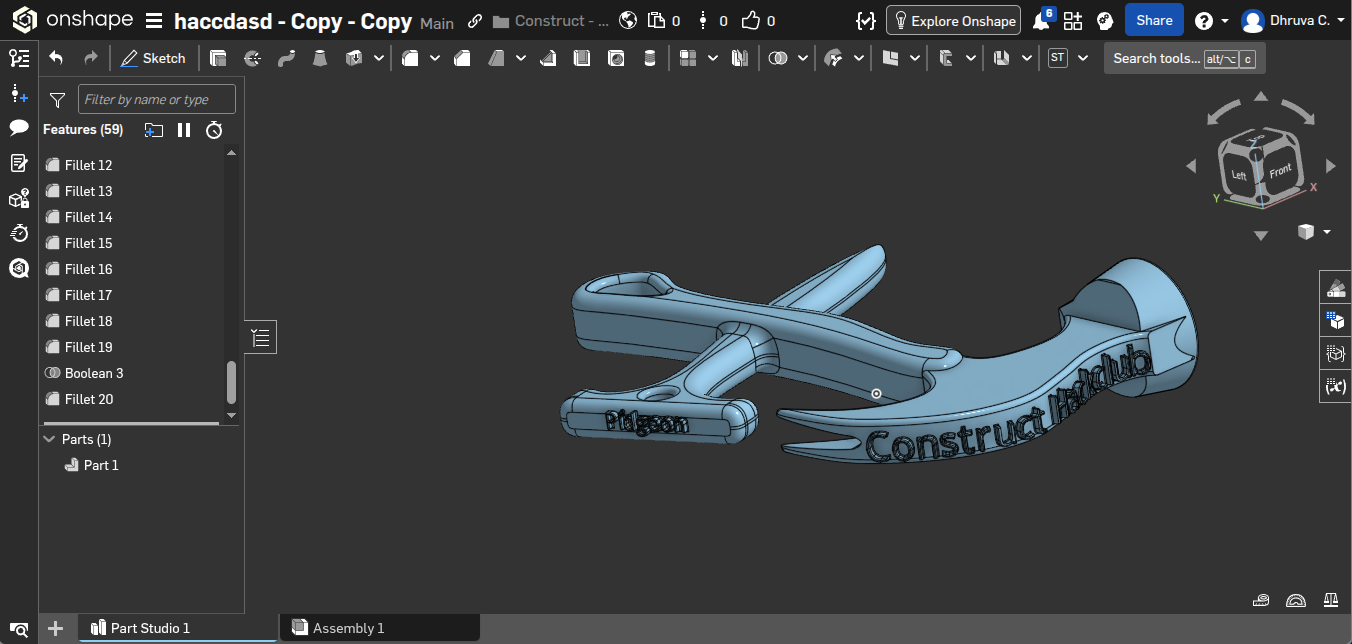This screenshot has width=1352, height=644.
Task: Open notifications bell icon
Action: pos(1042,21)
